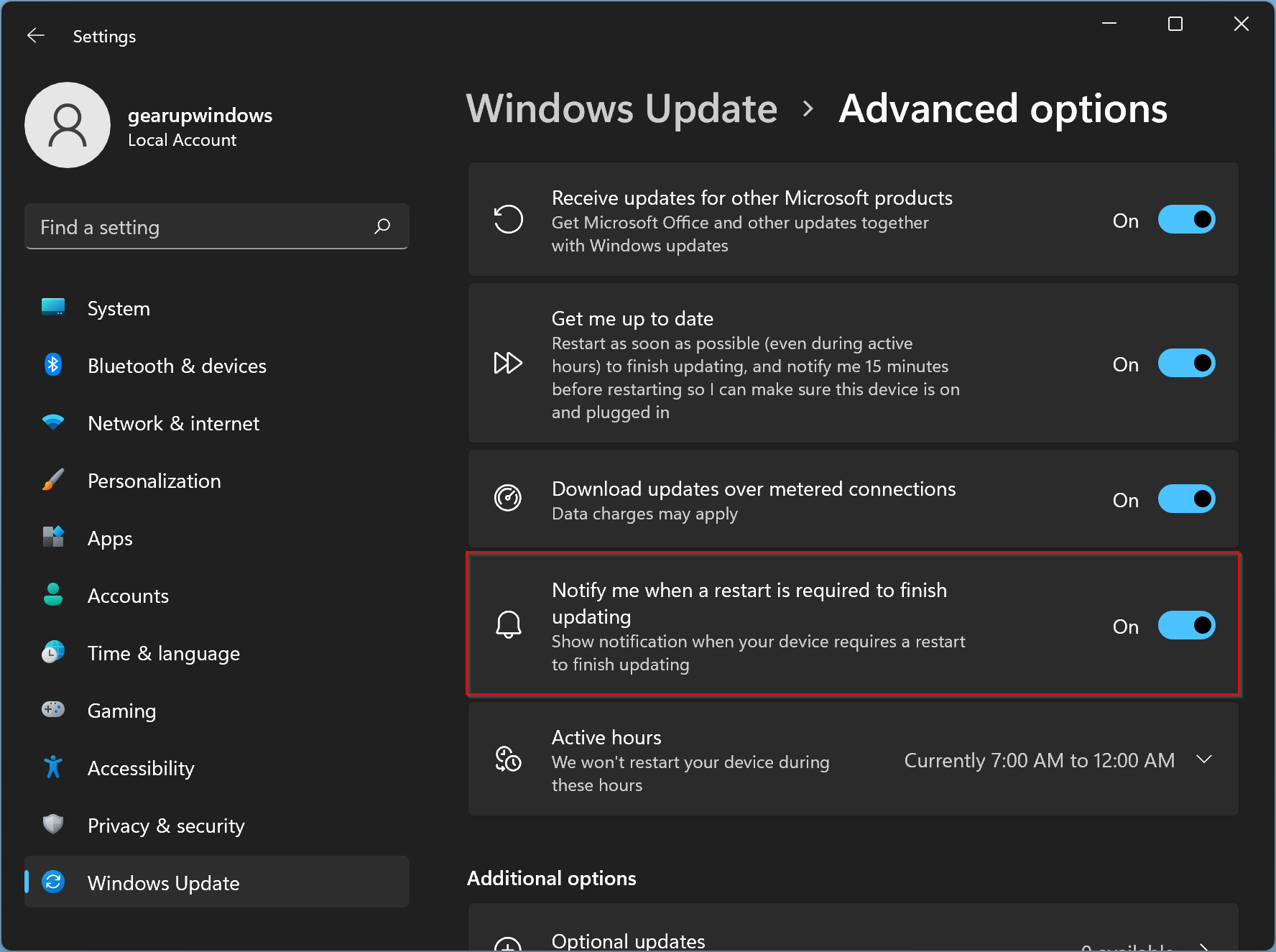Image resolution: width=1276 pixels, height=952 pixels.
Task: Click the Find a setting search box
Action: coord(217,226)
